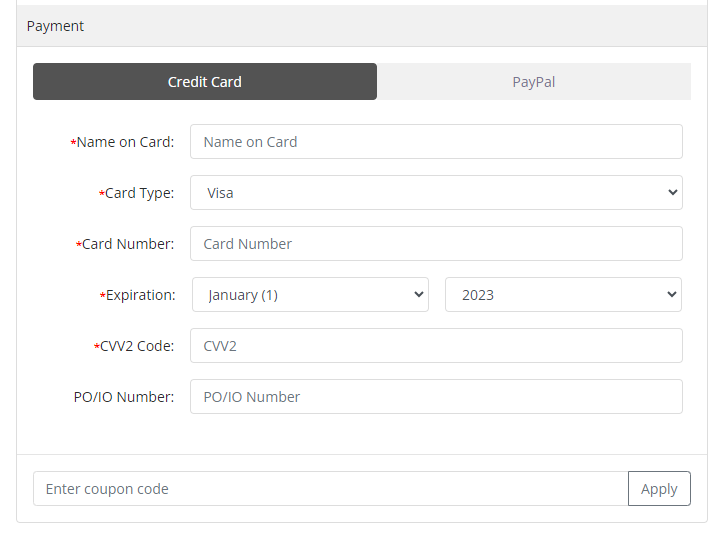Expand the expiration year 2023 dropdown
728x533 pixels.
point(563,295)
